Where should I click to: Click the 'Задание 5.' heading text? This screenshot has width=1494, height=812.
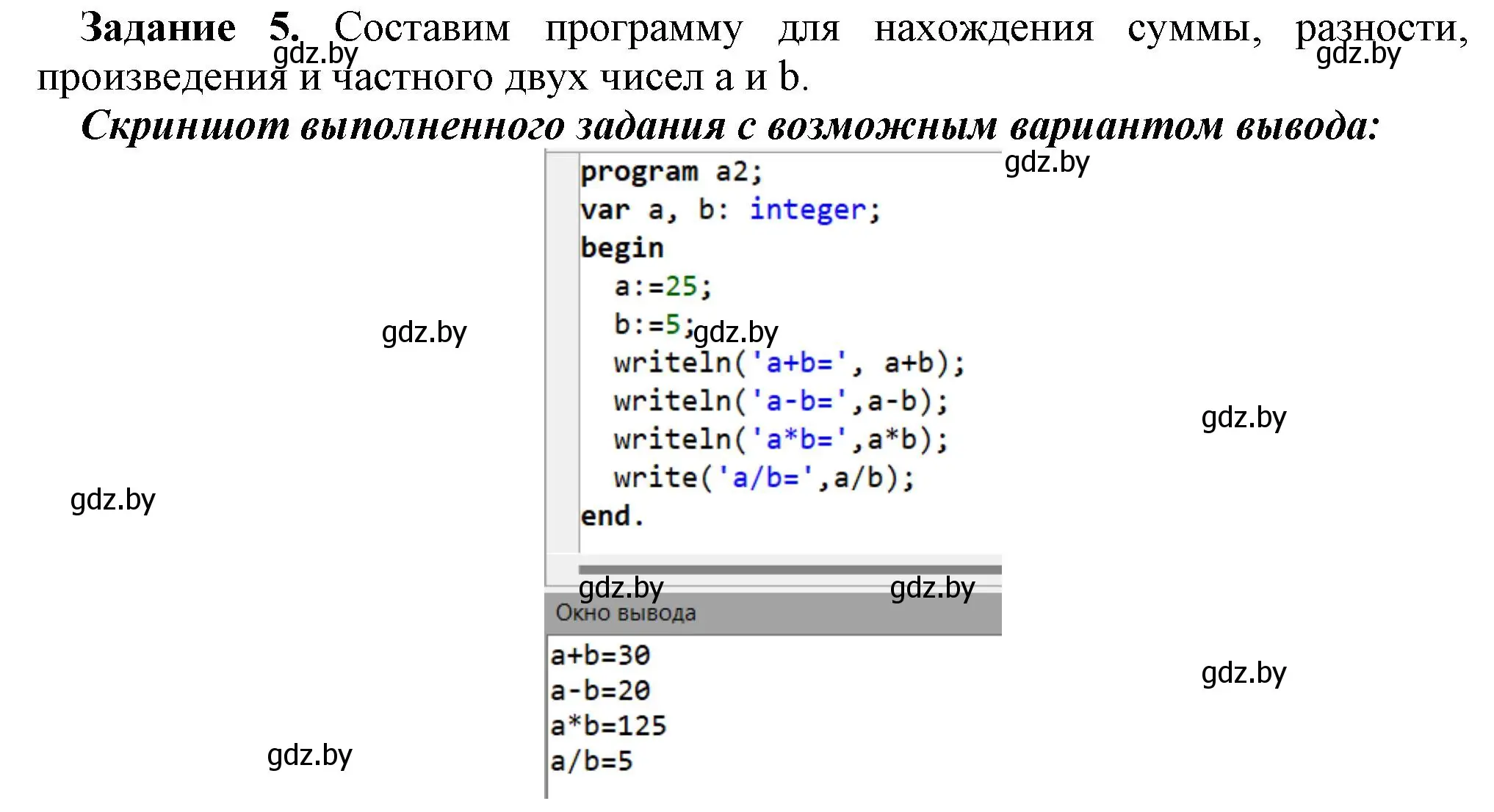pyautogui.click(x=190, y=28)
